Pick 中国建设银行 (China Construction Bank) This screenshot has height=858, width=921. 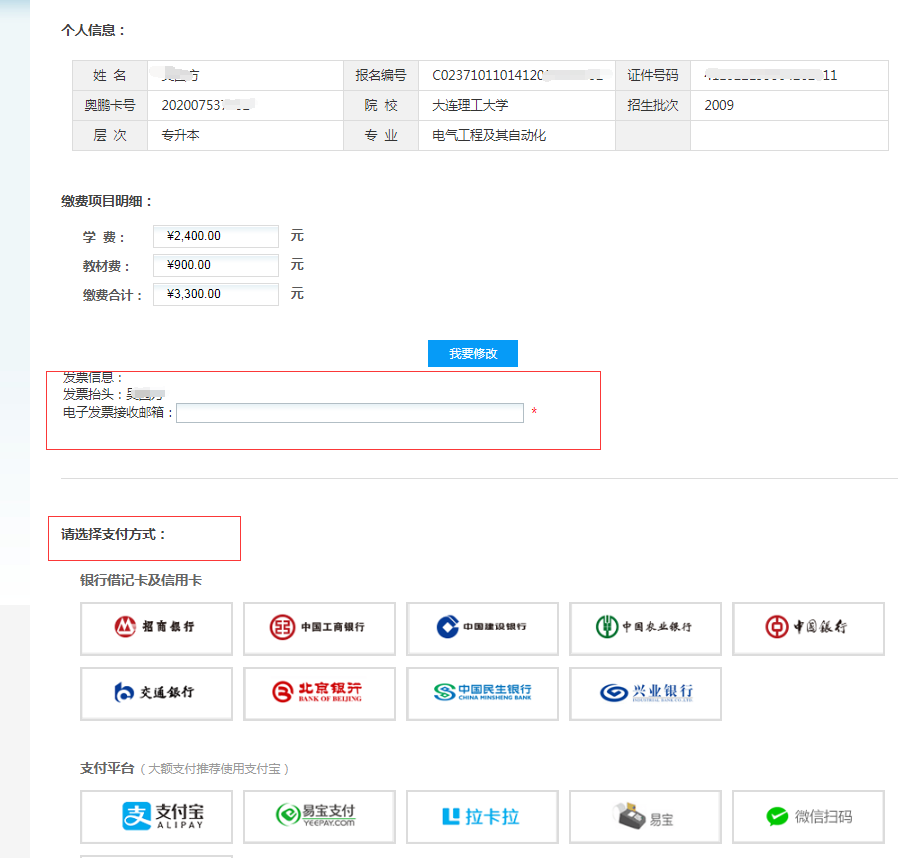[x=482, y=628]
